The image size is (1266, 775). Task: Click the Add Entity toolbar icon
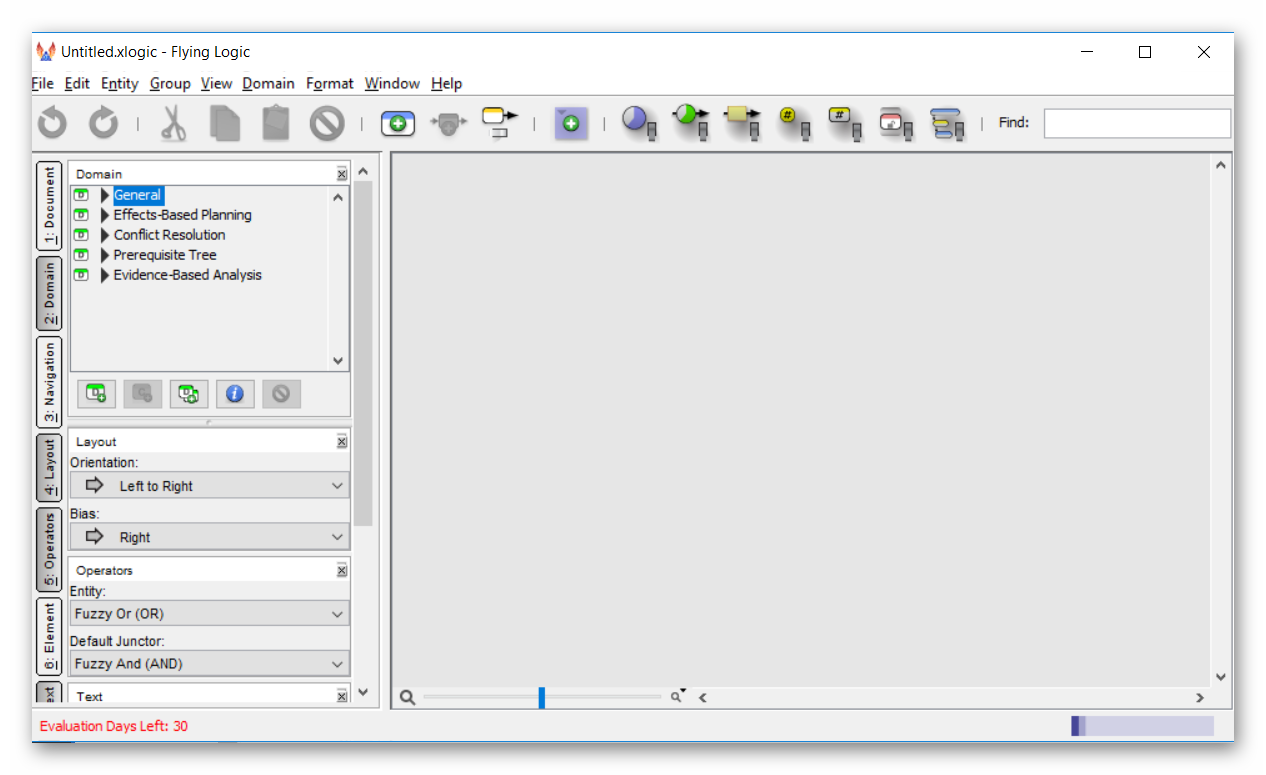pyautogui.click(x=397, y=123)
